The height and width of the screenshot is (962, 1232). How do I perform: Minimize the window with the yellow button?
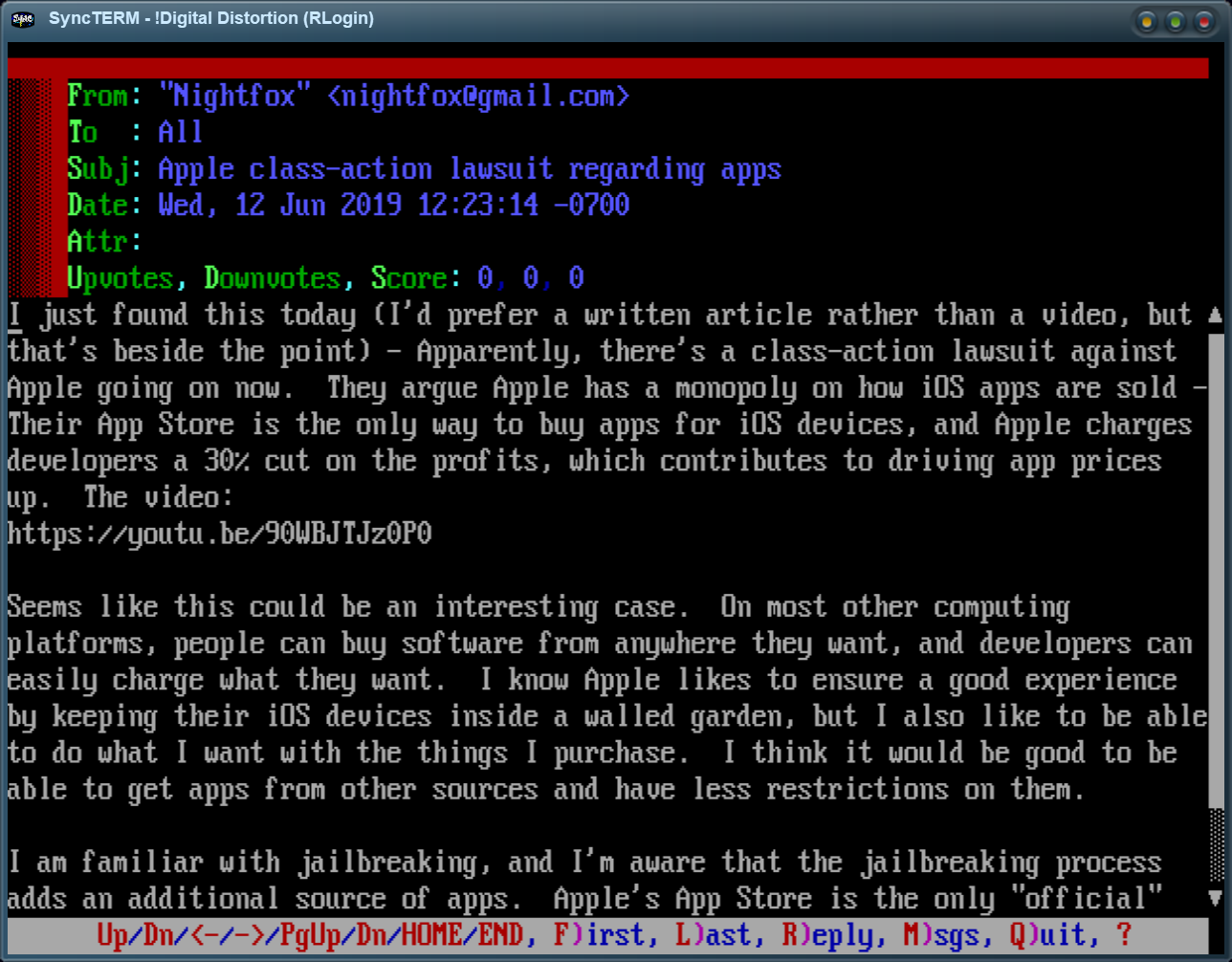coord(1146,21)
